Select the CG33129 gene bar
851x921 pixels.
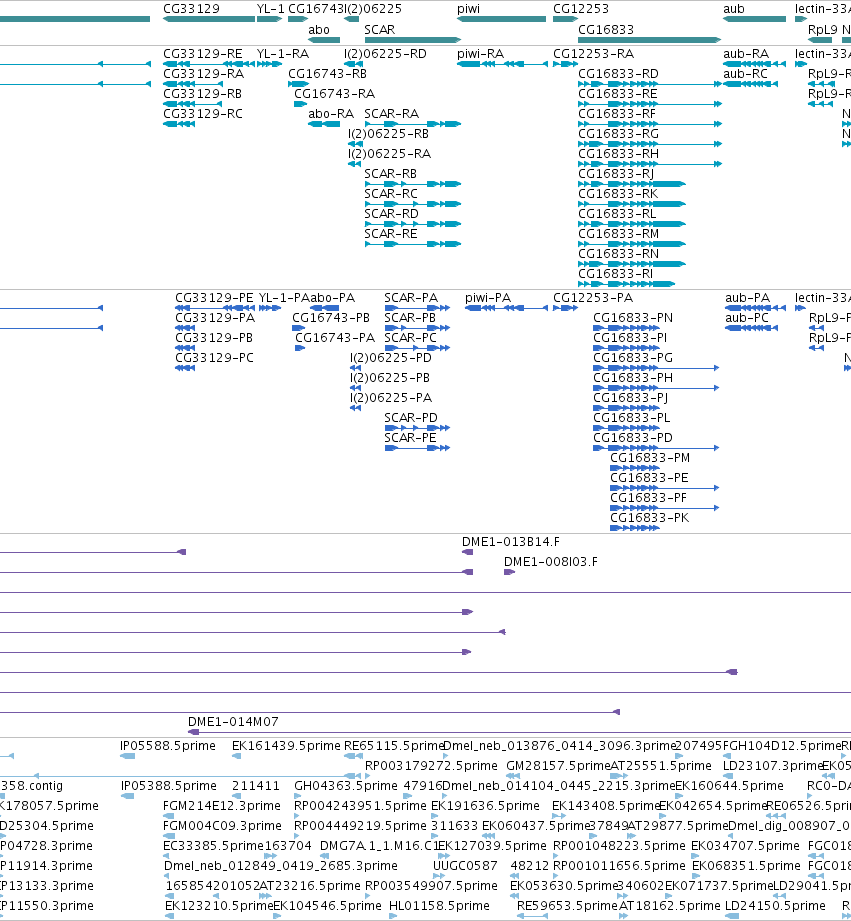208,19
